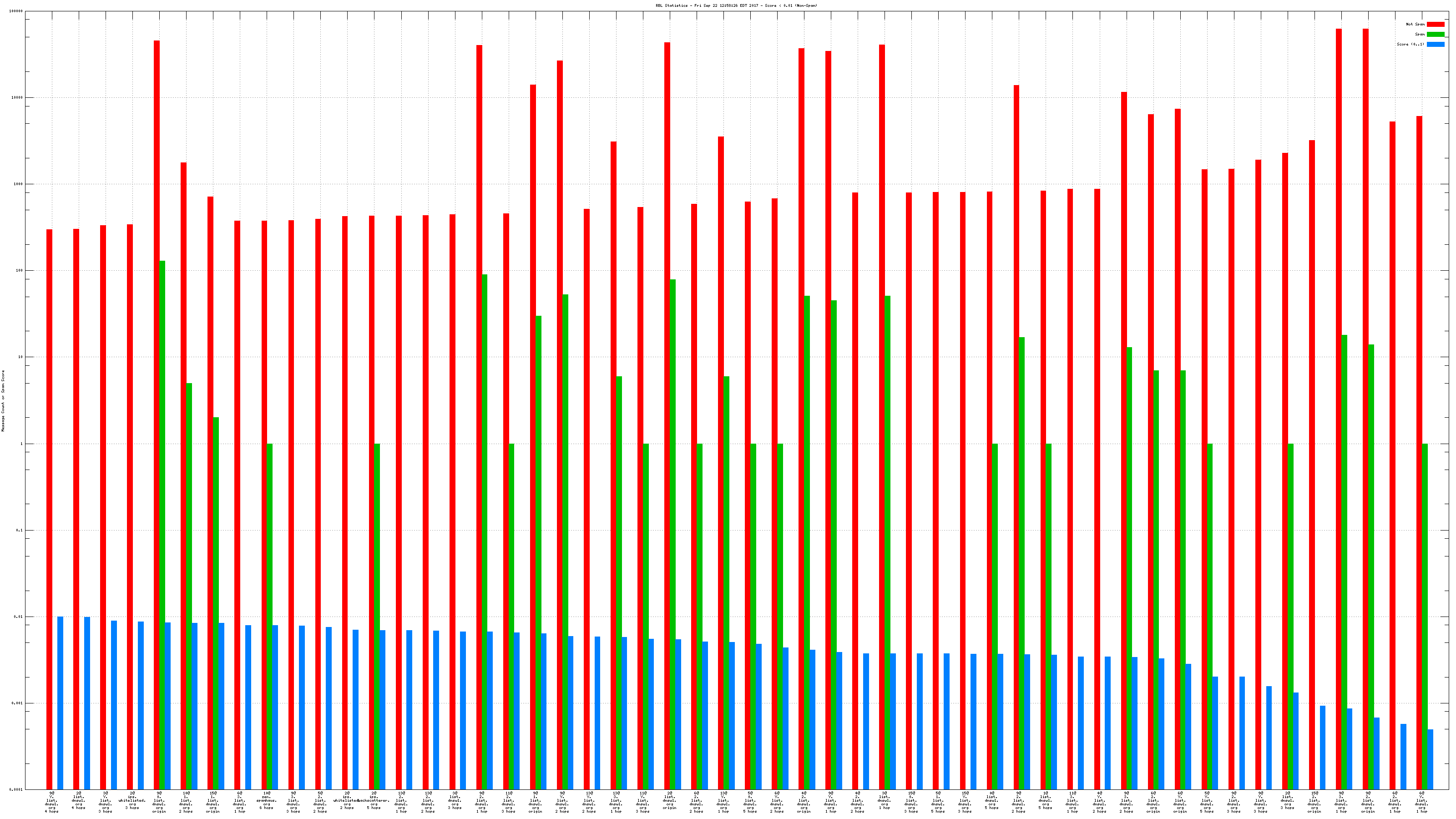Click the ips.backscatterer.org 5 hops x-axis label
The image size is (1456, 819).
[374, 800]
